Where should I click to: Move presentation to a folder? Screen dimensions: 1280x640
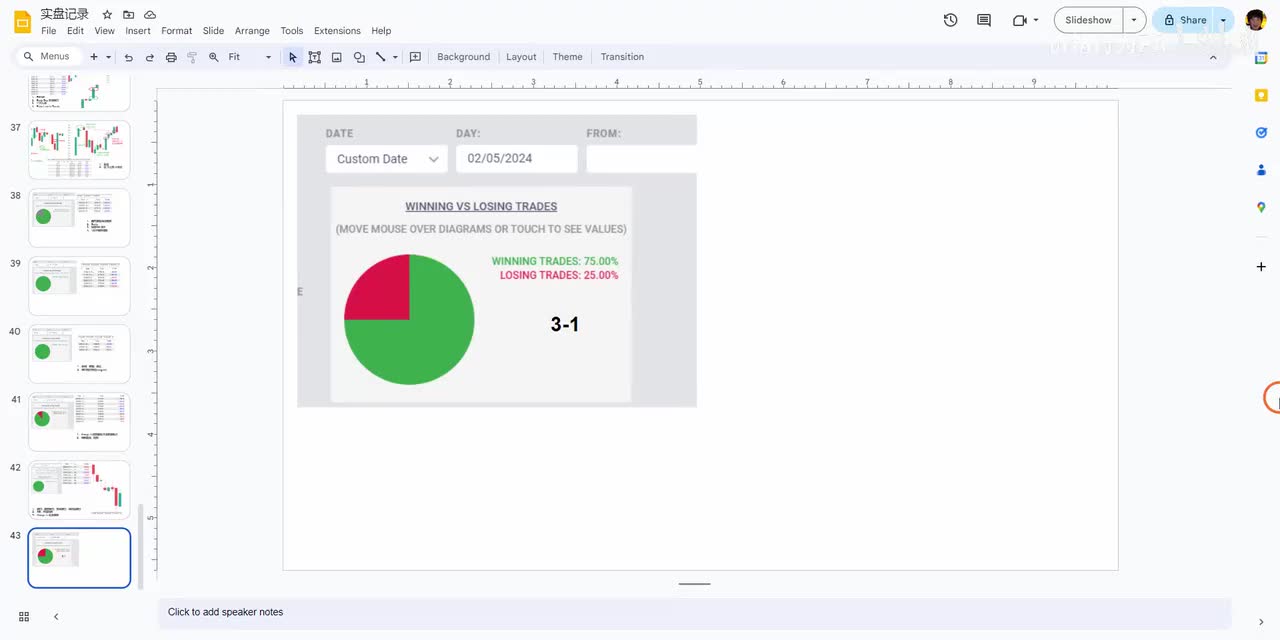click(128, 15)
